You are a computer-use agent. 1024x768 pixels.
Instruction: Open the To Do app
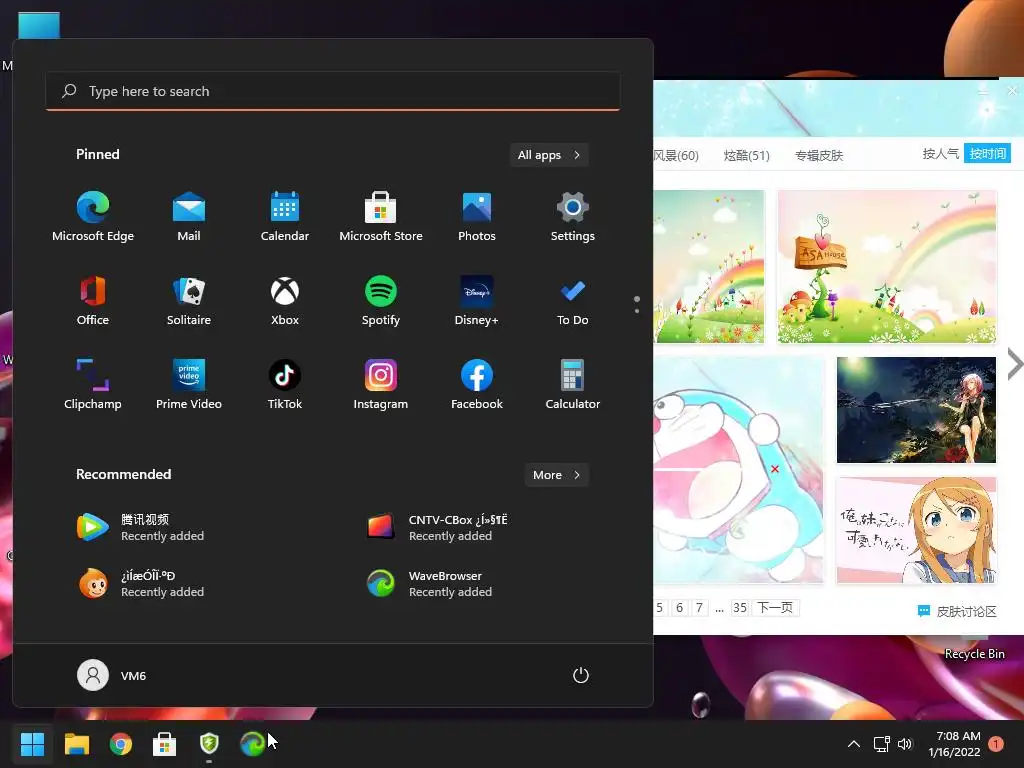[573, 300]
